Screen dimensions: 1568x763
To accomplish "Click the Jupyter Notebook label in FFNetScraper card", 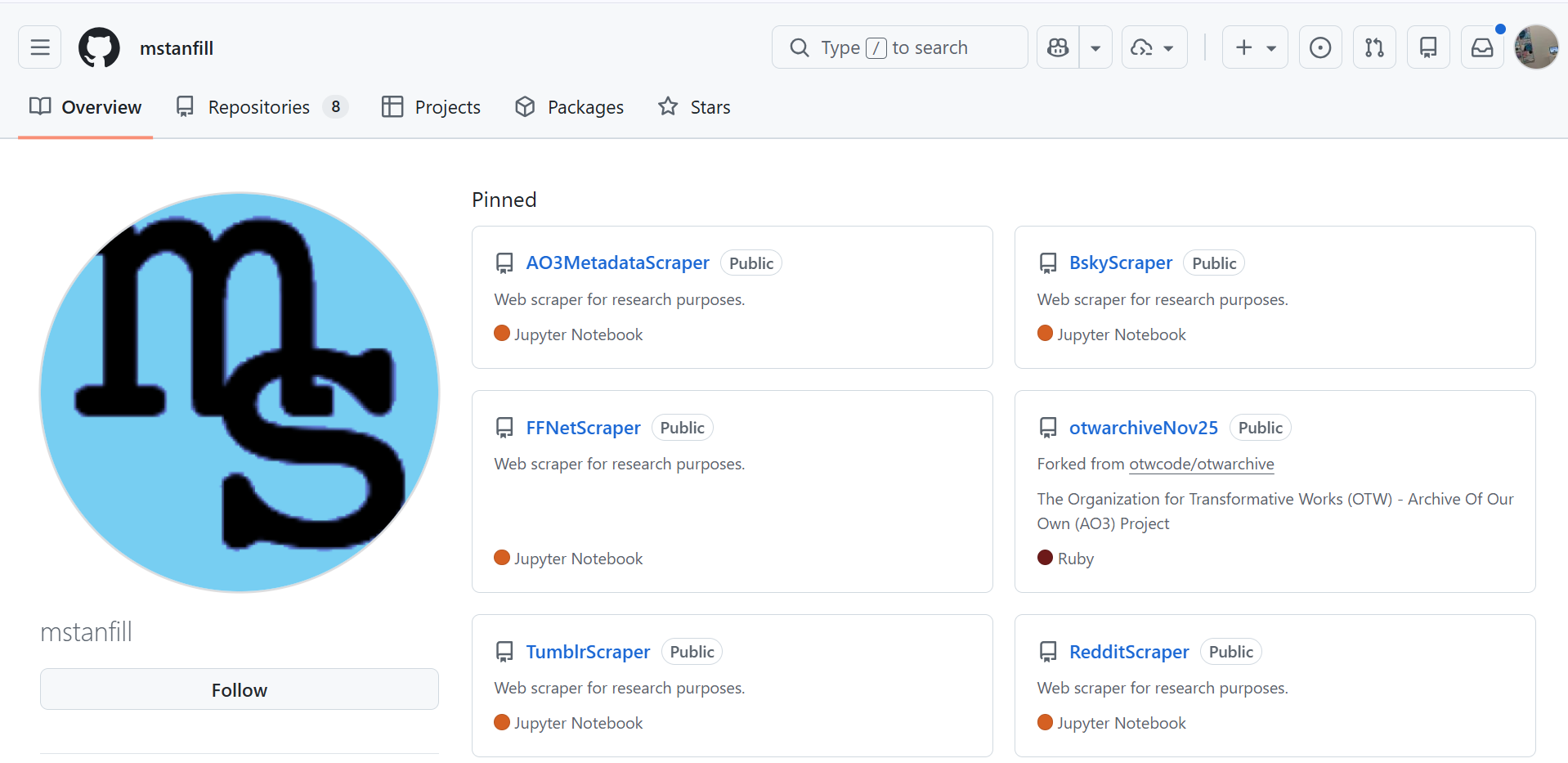I will (x=579, y=559).
